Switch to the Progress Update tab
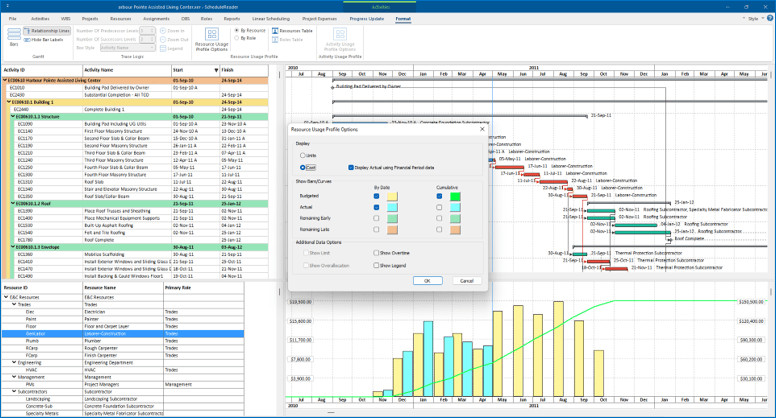Viewport: 776px width, 418px height. 367,19
